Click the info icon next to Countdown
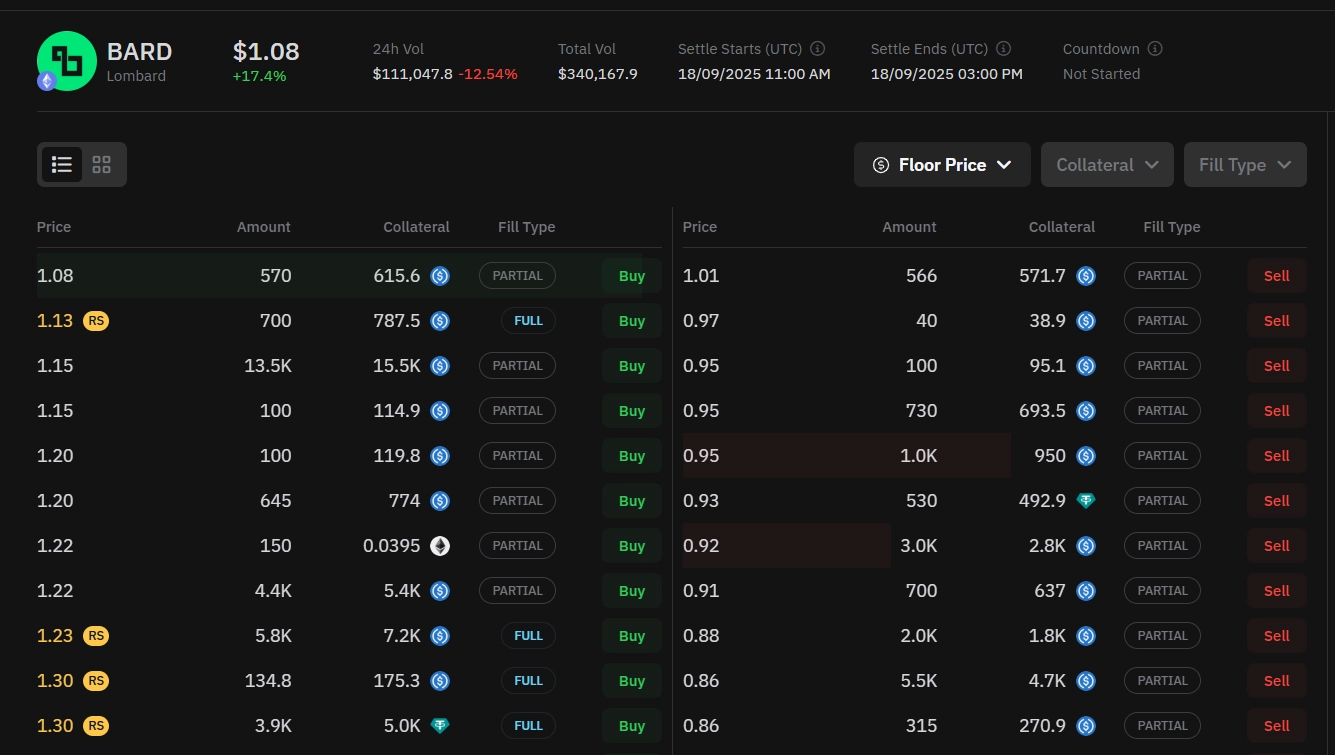1335x755 pixels. (x=1155, y=48)
